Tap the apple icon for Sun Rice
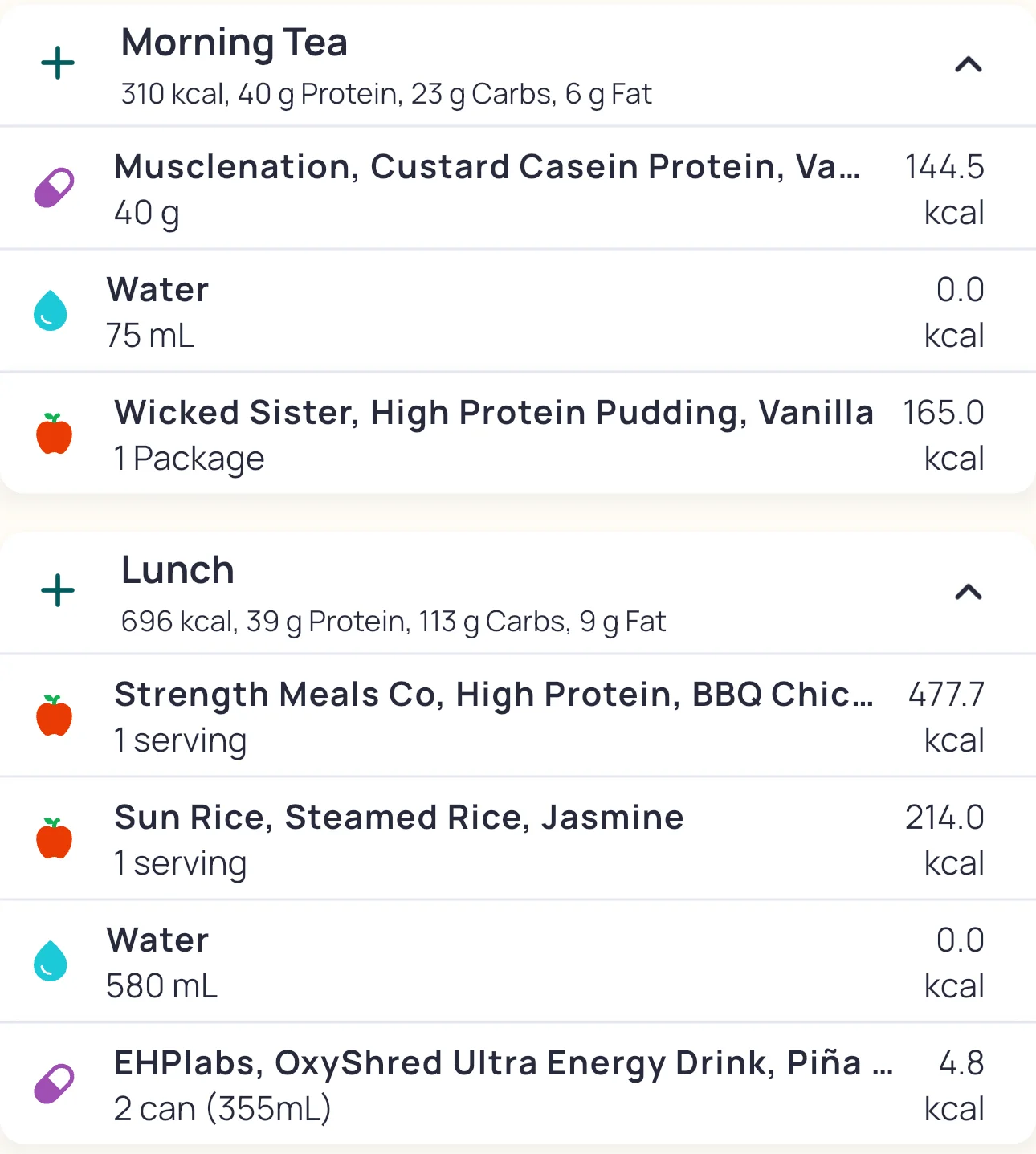This screenshot has width=1036, height=1154. click(x=54, y=838)
